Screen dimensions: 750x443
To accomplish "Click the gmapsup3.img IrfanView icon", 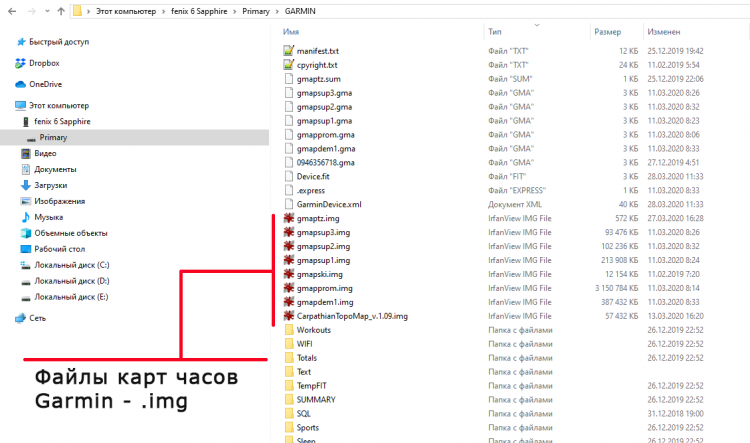I will pos(288,232).
